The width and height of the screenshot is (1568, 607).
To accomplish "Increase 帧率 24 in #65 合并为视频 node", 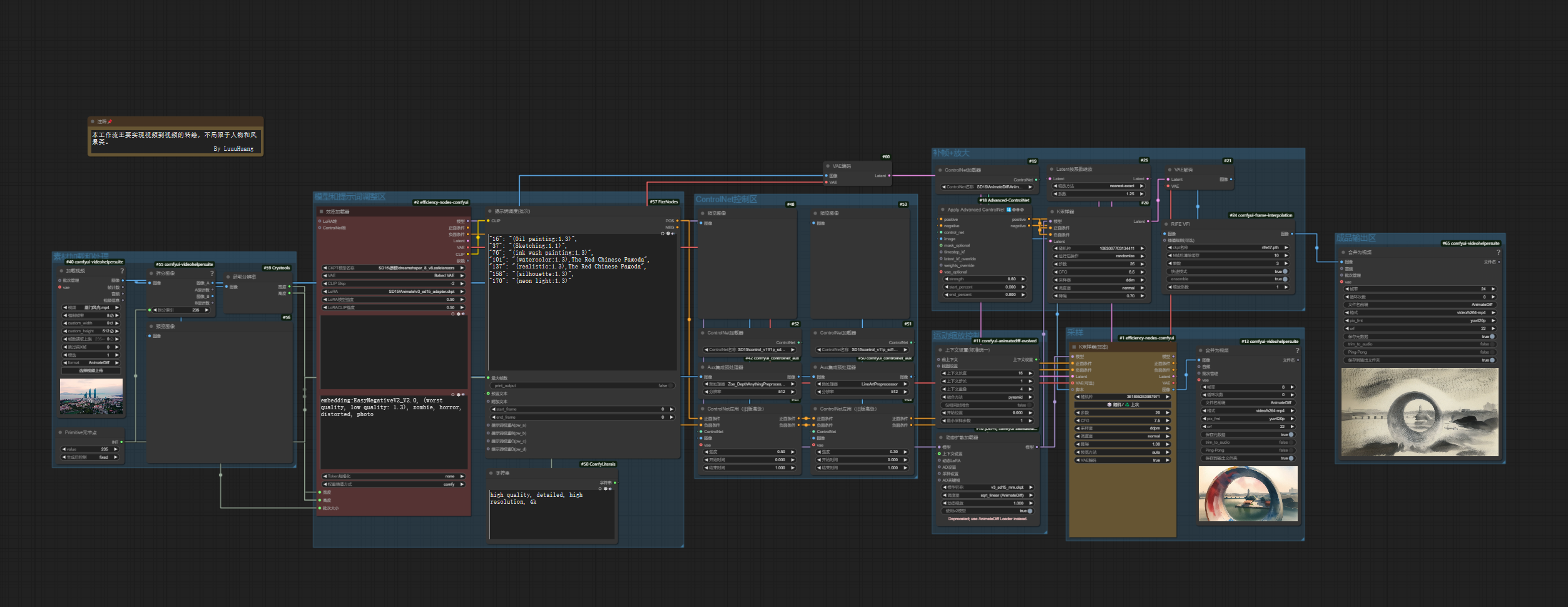I will point(1492,289).
